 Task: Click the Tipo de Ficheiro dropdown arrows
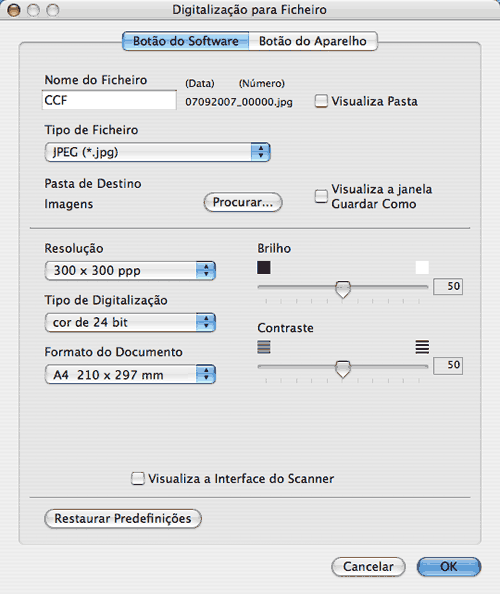pos(261,152)
